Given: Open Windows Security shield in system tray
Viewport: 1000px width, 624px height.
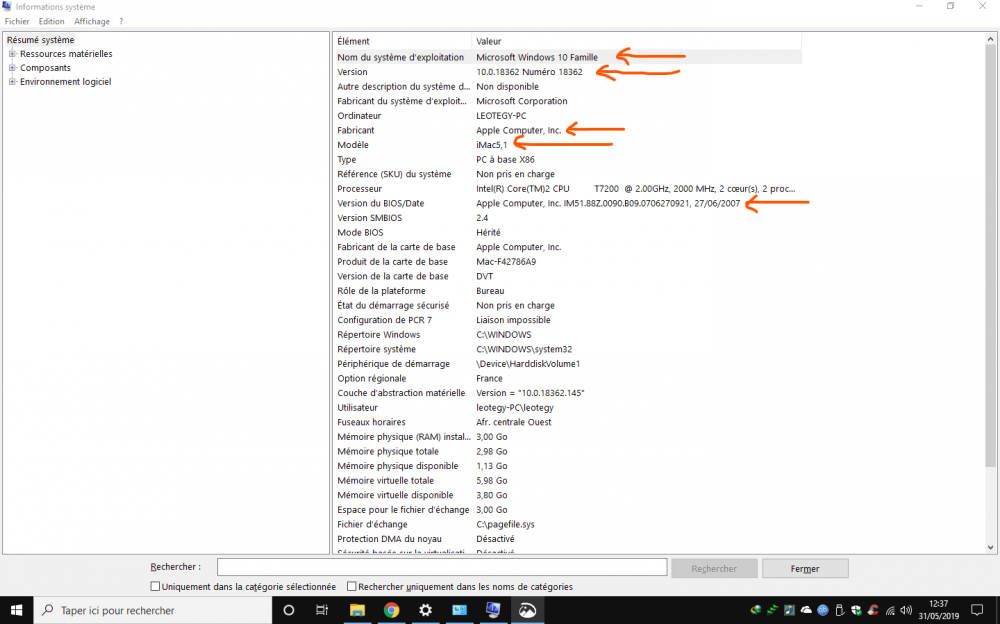Looking at the screenshot, I should [x=856, y=610].
